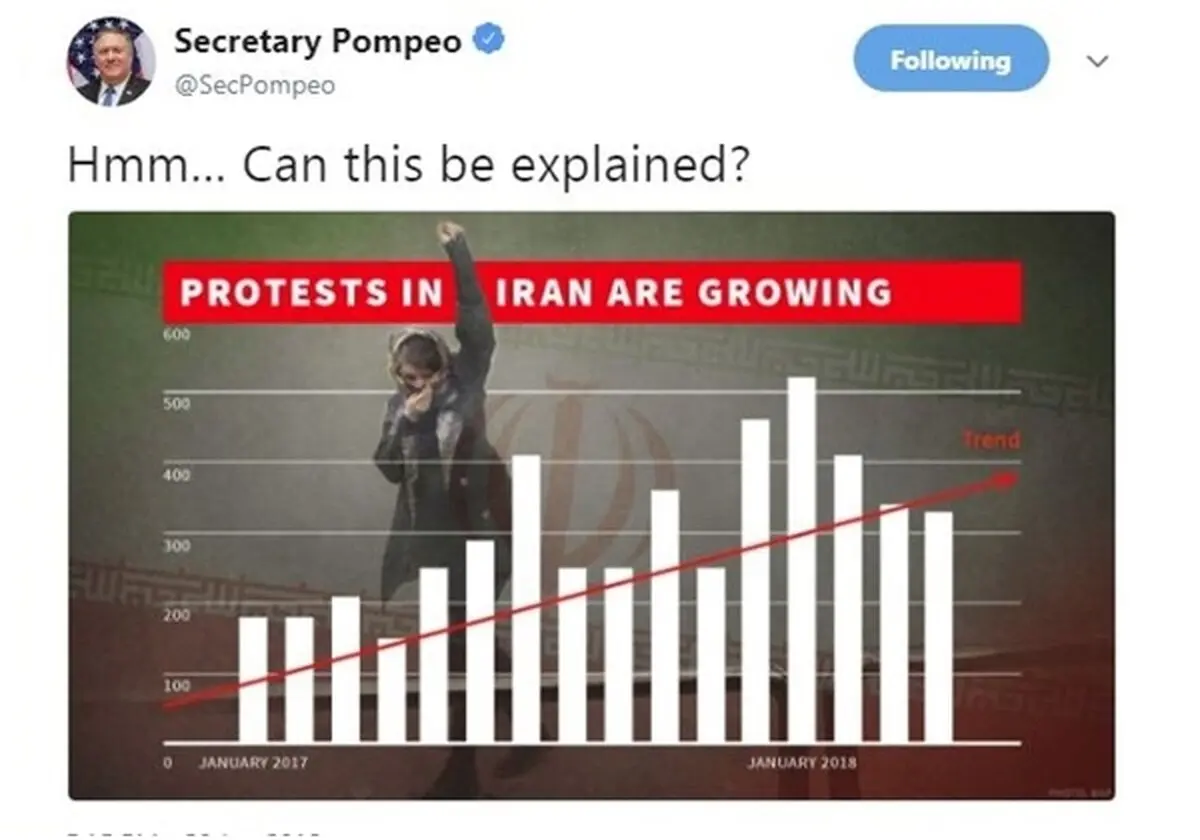Select the shortest white bar in chart
This screenshot has height=840, width=1200.
[x=392, y=691]
